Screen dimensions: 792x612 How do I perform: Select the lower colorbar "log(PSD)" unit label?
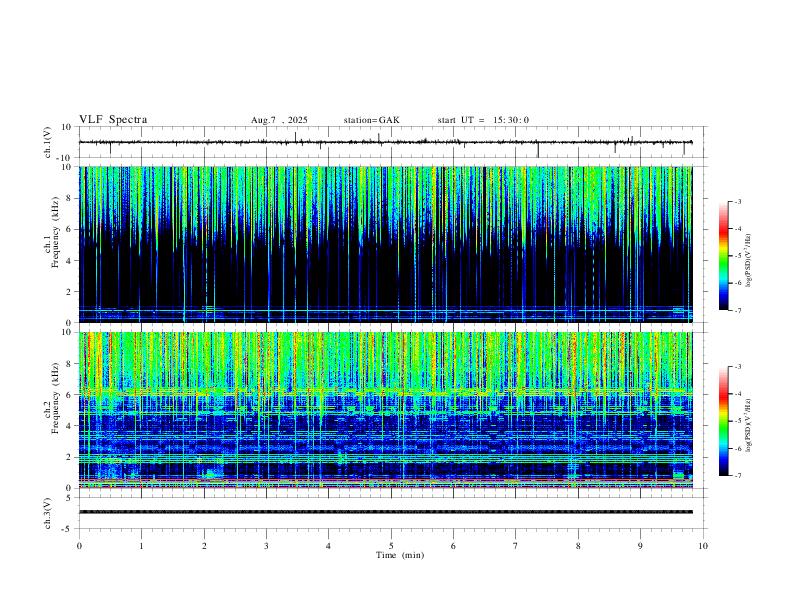(748, 425)
